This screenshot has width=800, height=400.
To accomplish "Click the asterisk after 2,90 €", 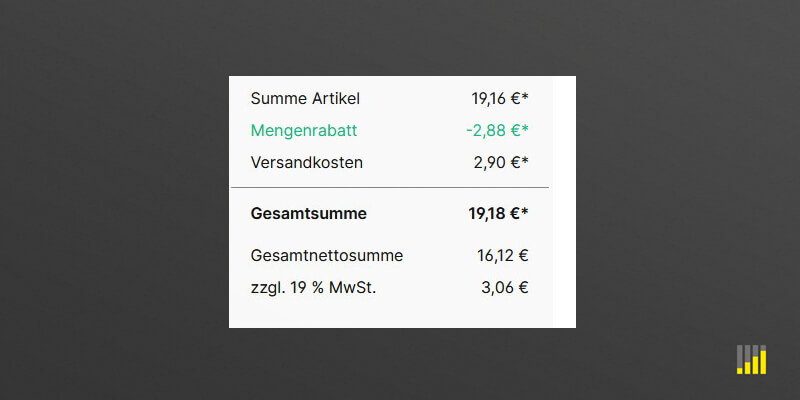I will pos(525,160).
